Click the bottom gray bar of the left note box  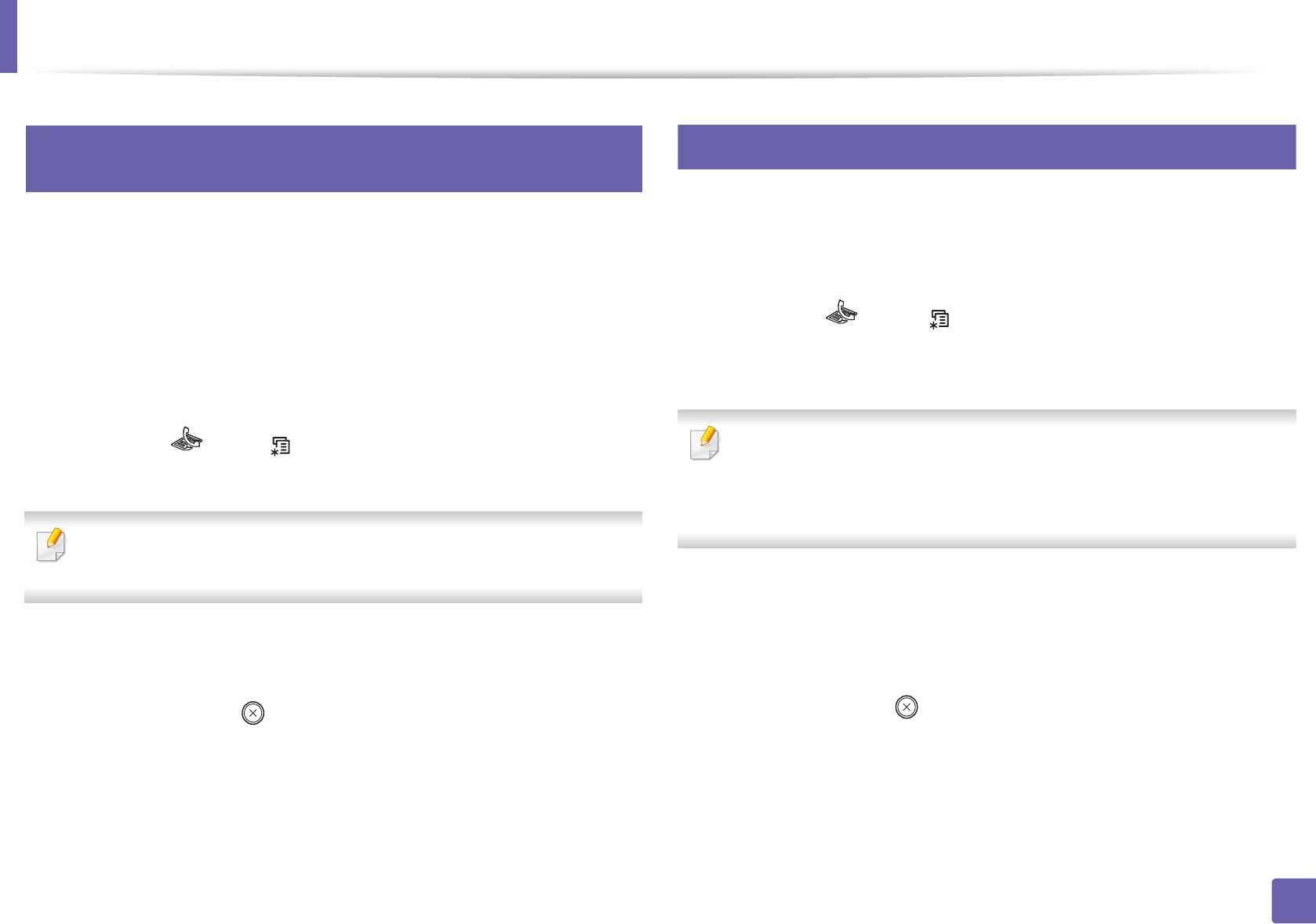tap(333, 597)
